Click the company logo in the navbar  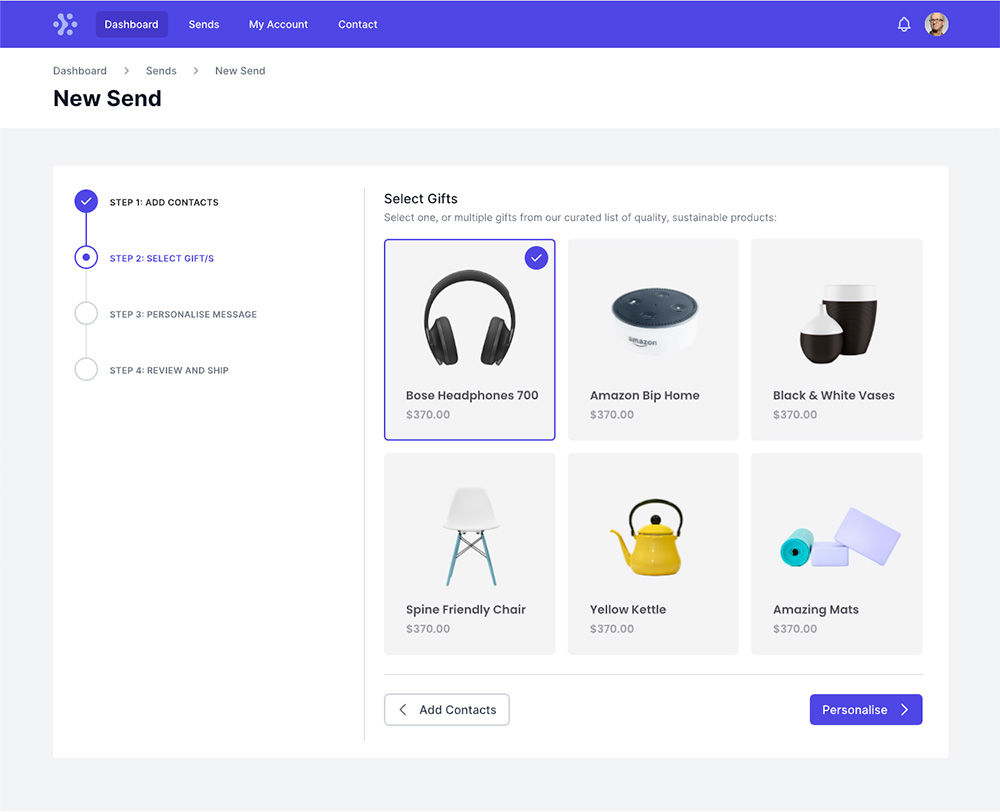(65, 23)
